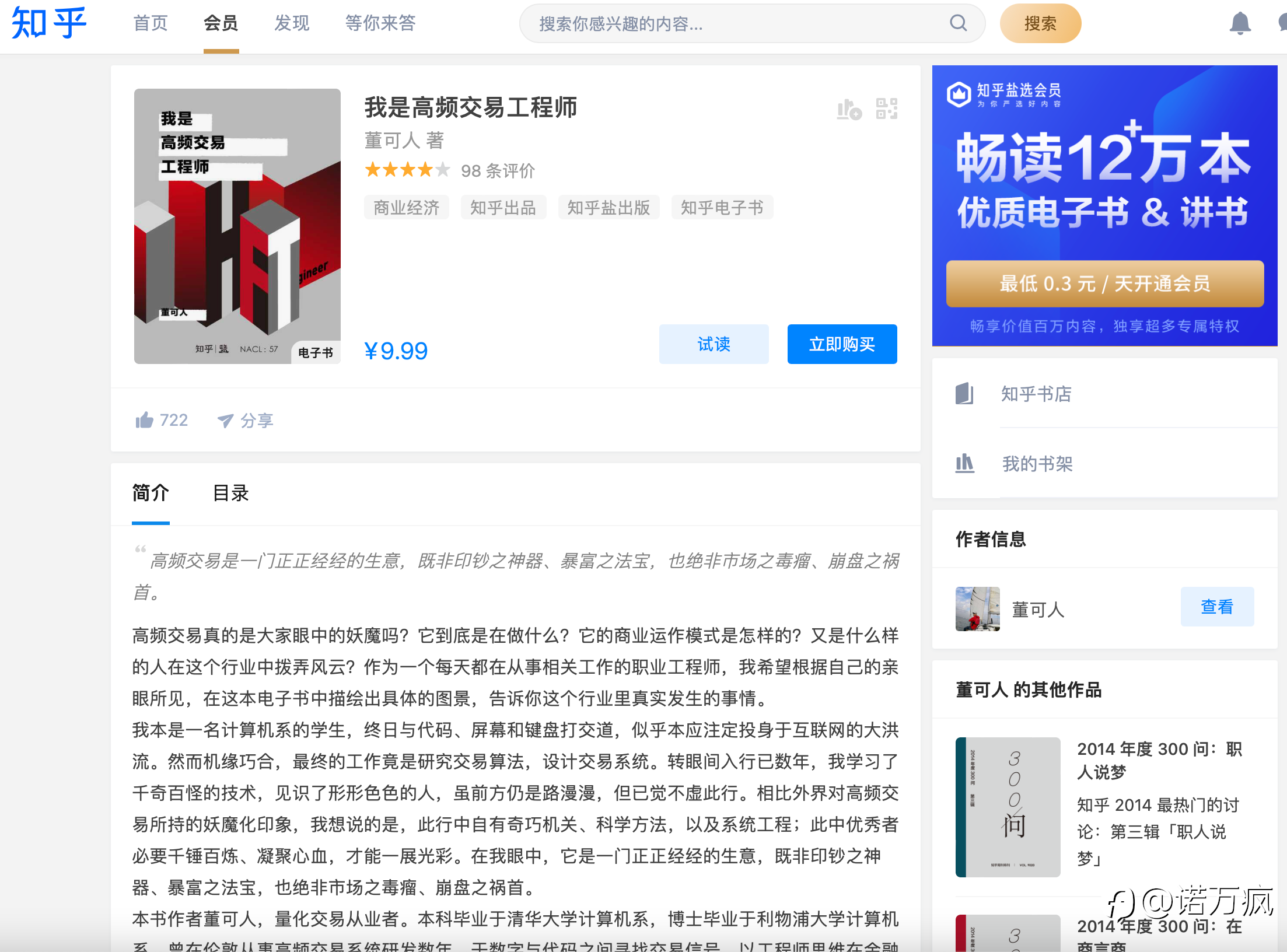Like the book via thumbs-up 722

pyautogui.click(x=161, y=420)
